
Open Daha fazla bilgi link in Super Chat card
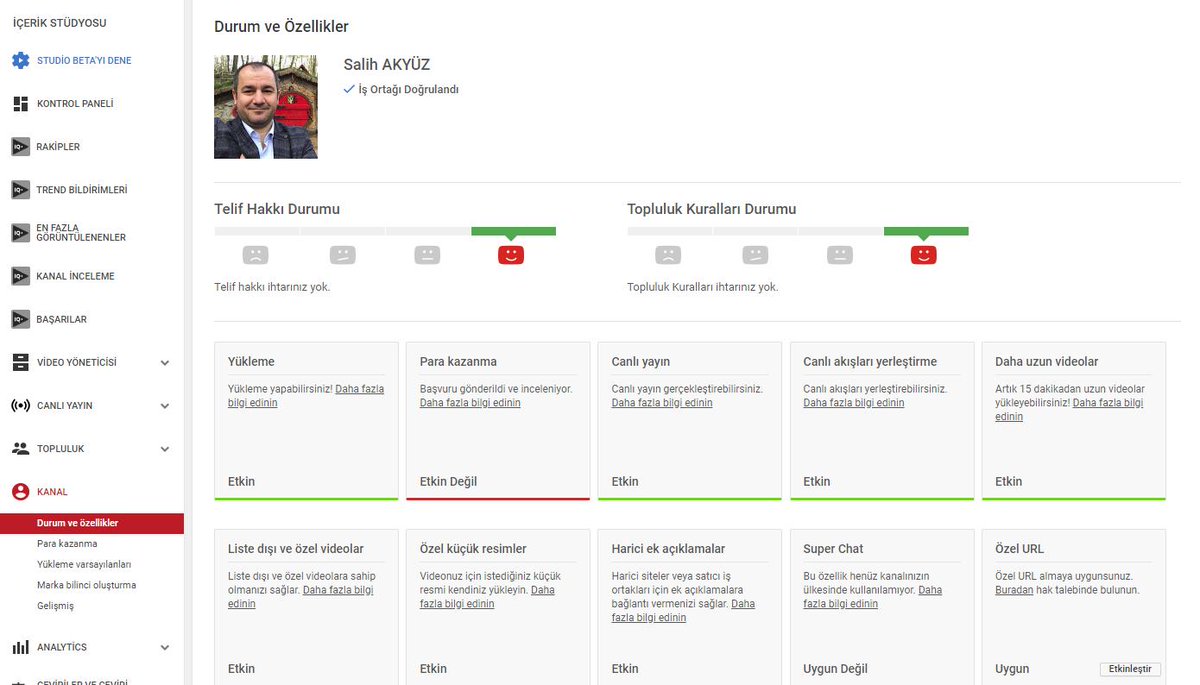click(873, 597)
